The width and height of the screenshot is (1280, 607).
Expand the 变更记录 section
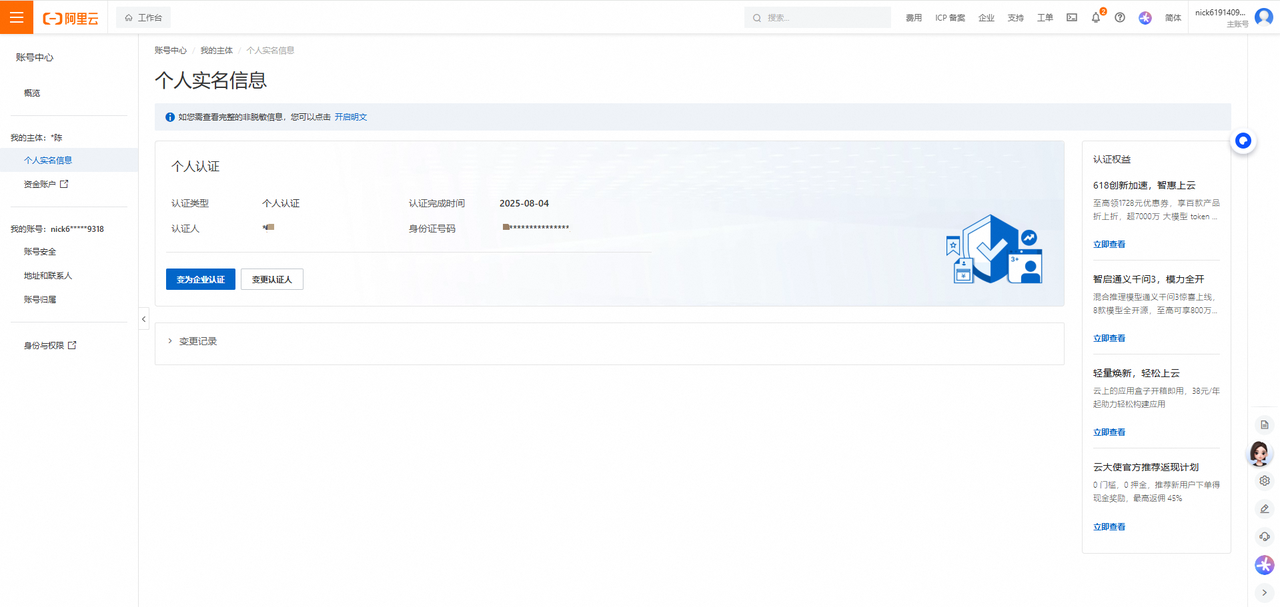click(x=197, y=341)
